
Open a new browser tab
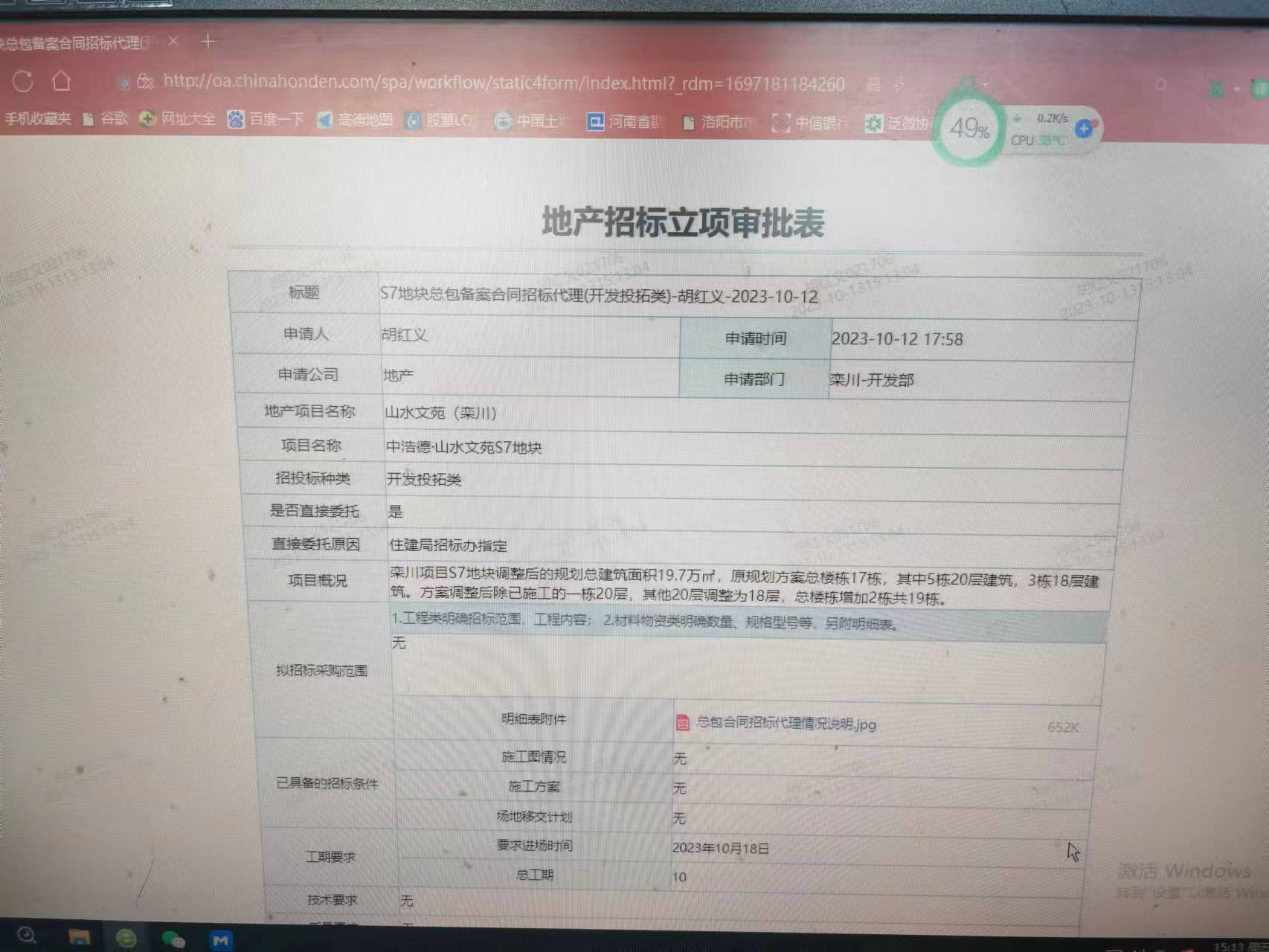tap(208, 42)
